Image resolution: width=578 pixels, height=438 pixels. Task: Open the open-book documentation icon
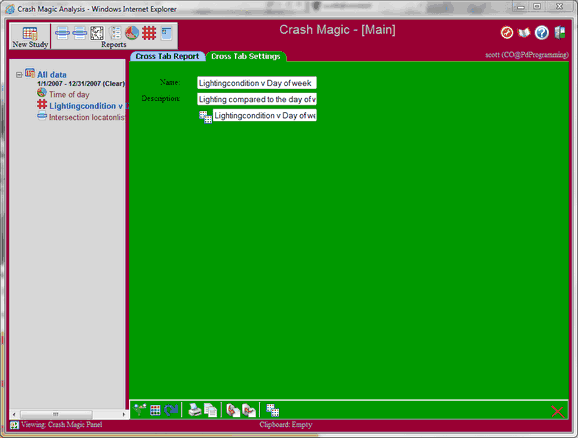pos(524,33)
